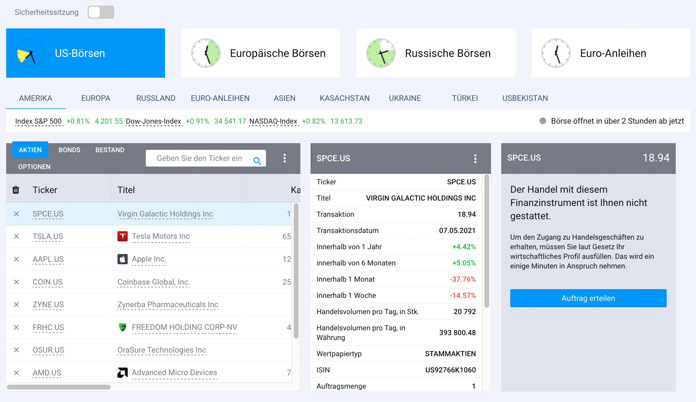Switch to the EURO-ANLEIHEN tab
696x402 pixels.
tap(220, 98)
